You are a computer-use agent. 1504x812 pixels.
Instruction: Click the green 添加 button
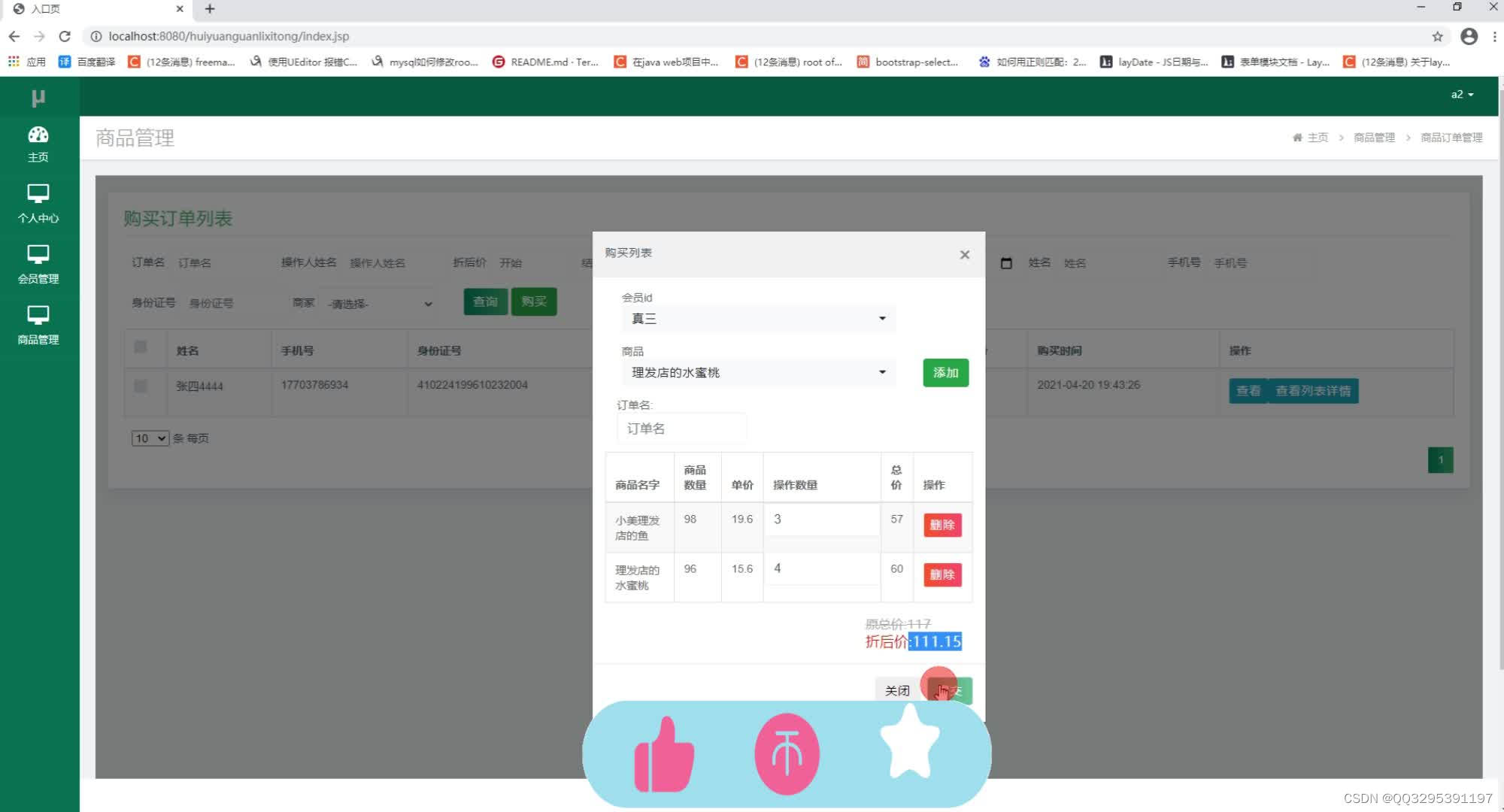pyautogui.click(x=945, y=373)
